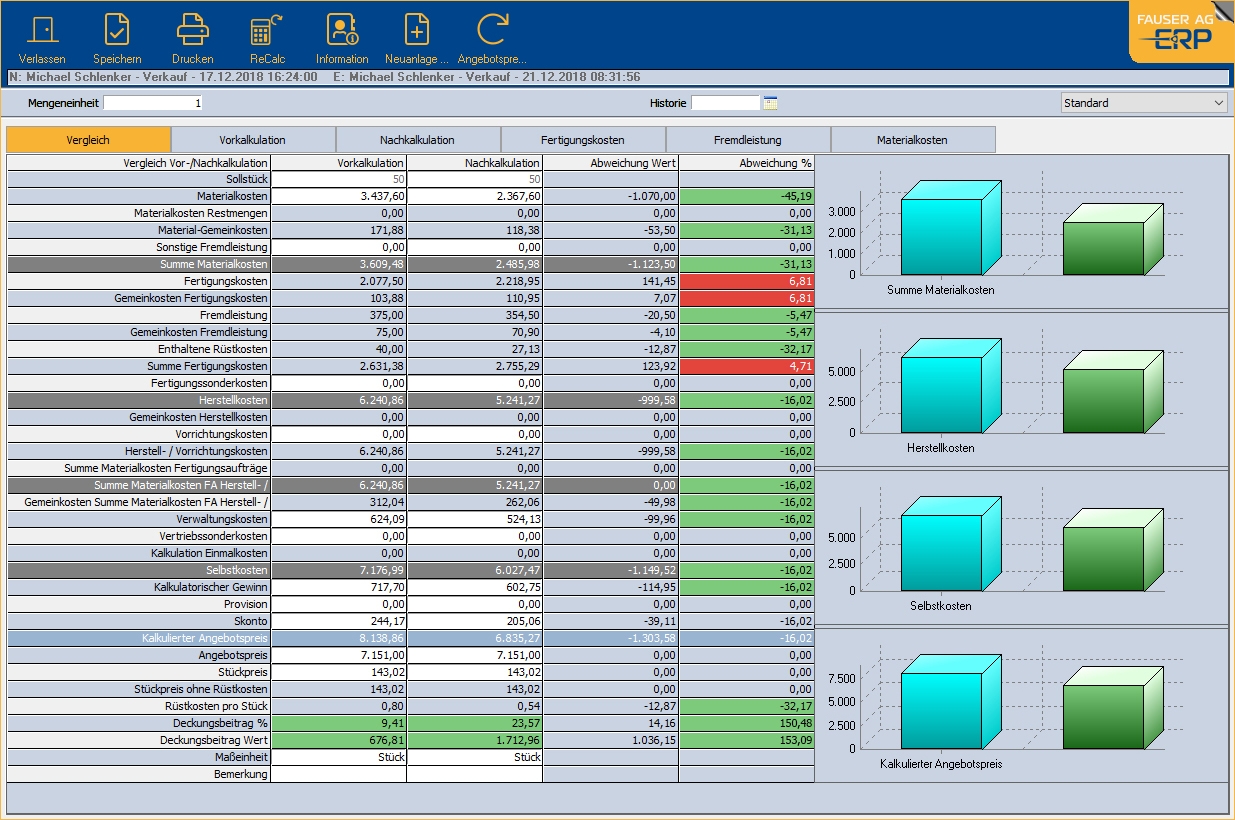Image resolution: width=1235 pixels, height=820 pixels.
Task: Click the Drucken printer icon
Action: pyautogui.click(x=192, y=30)
